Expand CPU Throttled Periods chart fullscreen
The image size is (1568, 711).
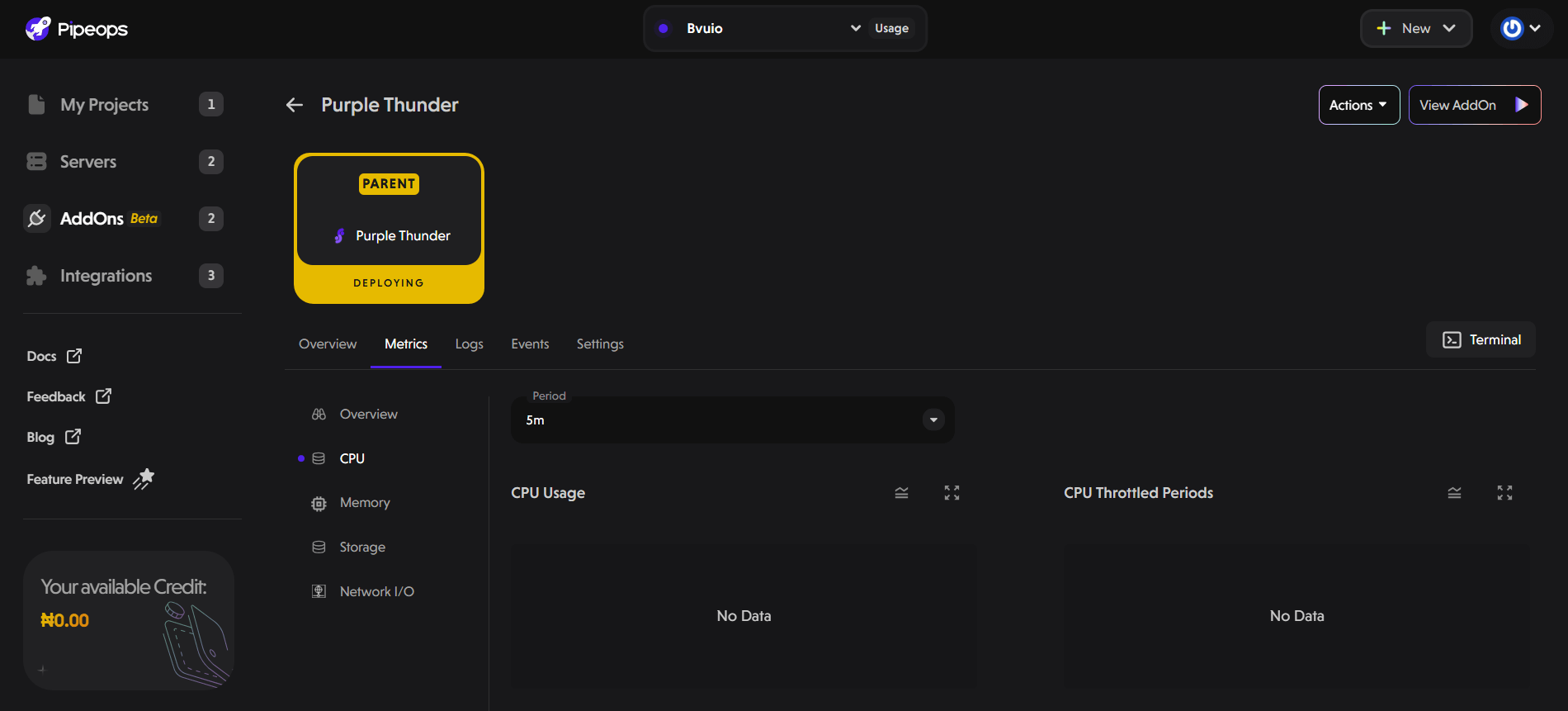1504,493
